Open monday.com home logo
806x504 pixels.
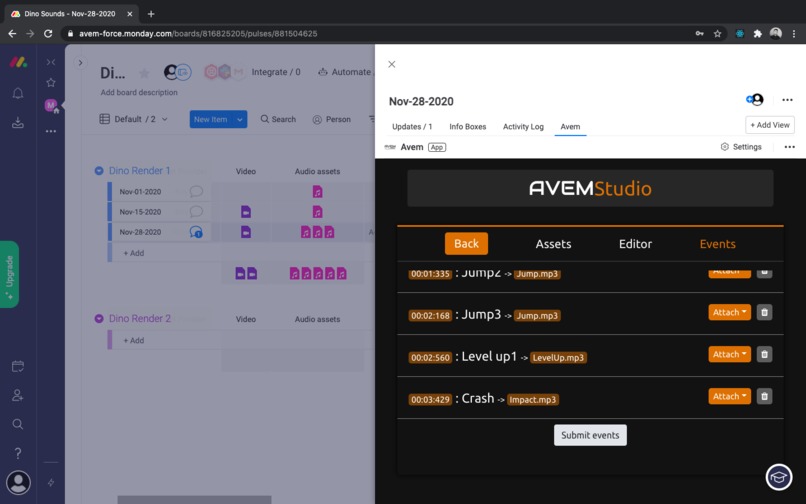pyautogui.click(x=18, y=62)
